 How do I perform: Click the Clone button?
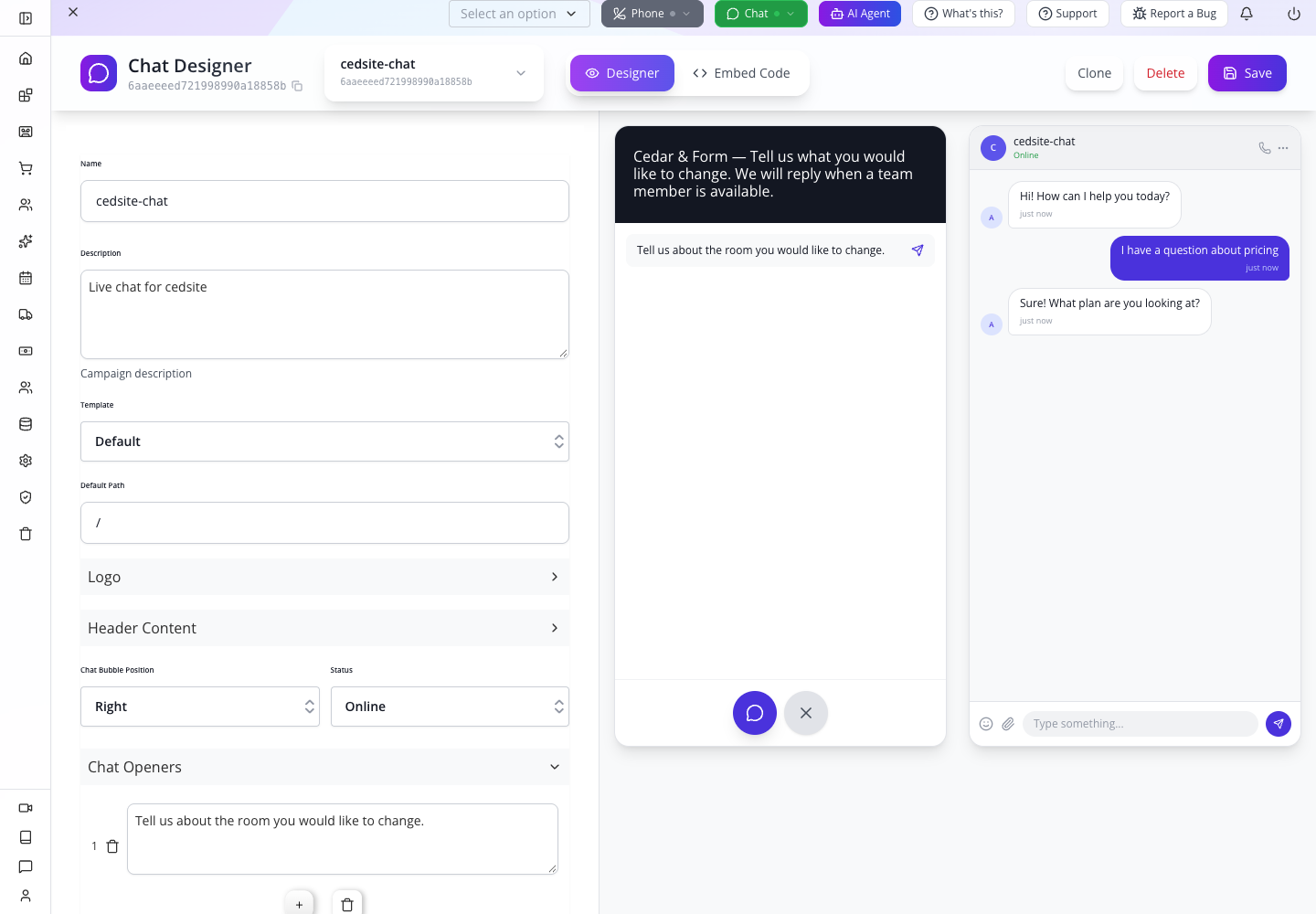pyautogui.click(x=1094, y=73)
